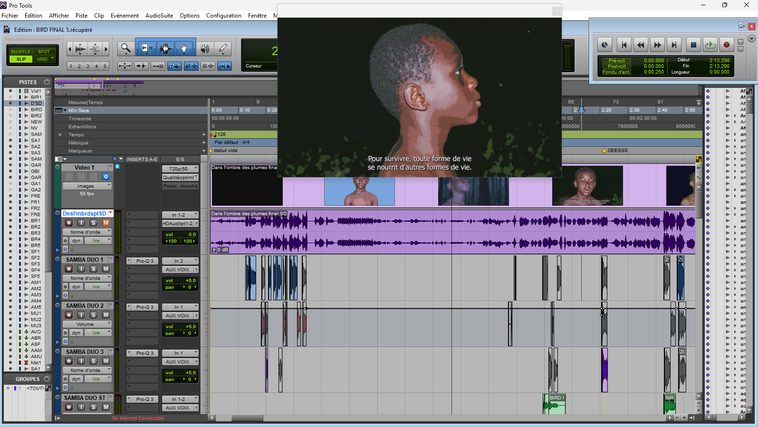Mute the SAMBA DUO 1 track
758x427 pixels.
point(105,269)
